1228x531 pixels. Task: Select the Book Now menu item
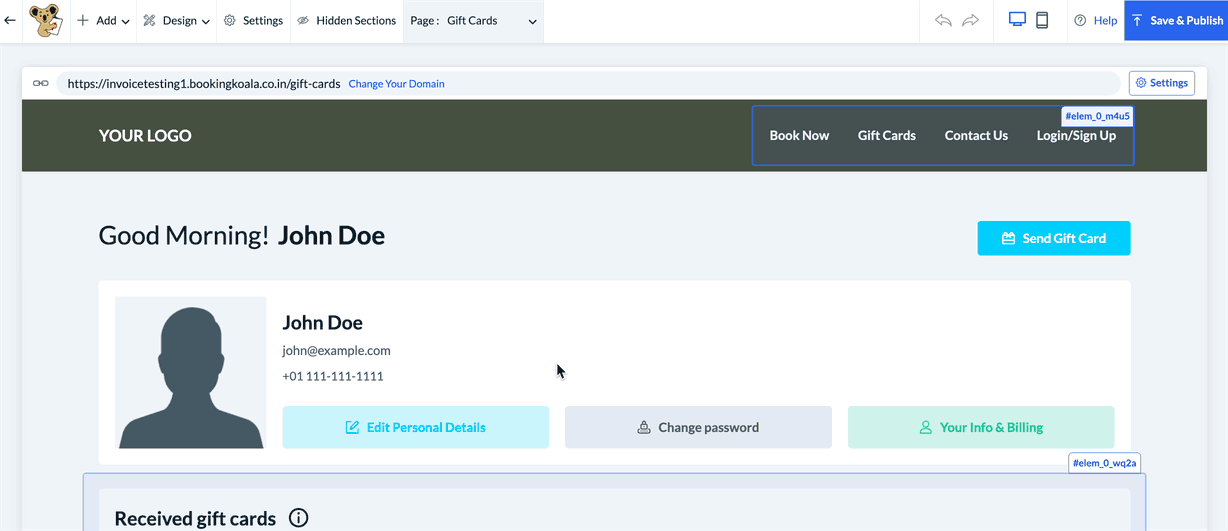pos(799,135)
